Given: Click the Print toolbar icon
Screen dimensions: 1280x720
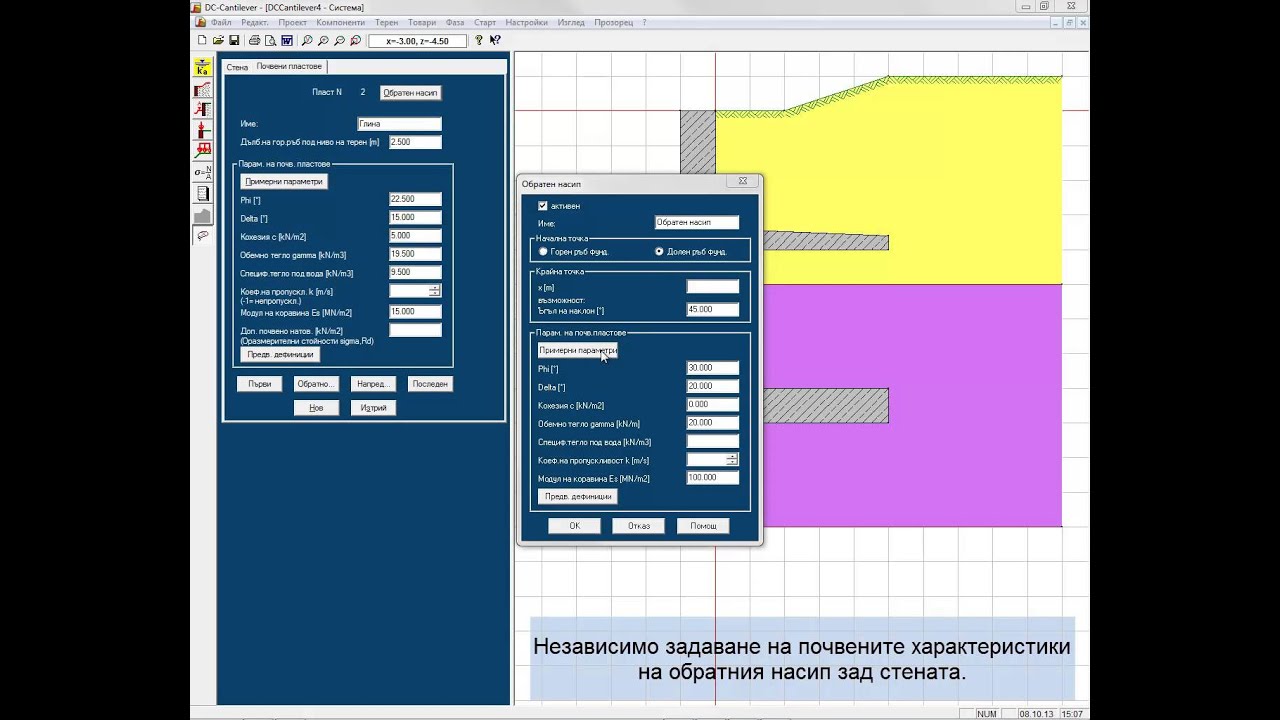Looking at the screenshot, I should pyautogui.click(x=254, y=41).
